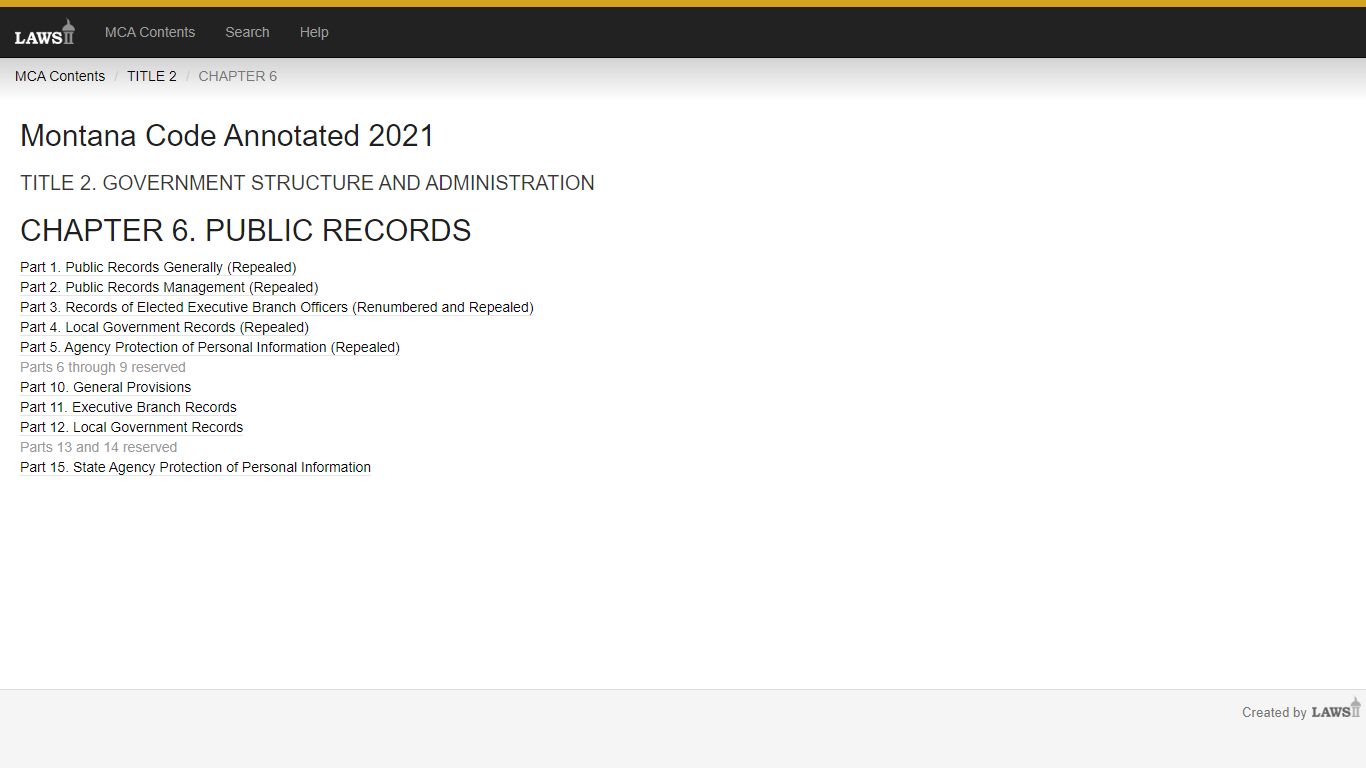Screen dimensions: 1366x768
Task: Click the 'TITLE 2. GOVERNMENT STRUCTURE AND ADMINISTRATION' heading
Action: pyautogui.click(x=307, y=183)
